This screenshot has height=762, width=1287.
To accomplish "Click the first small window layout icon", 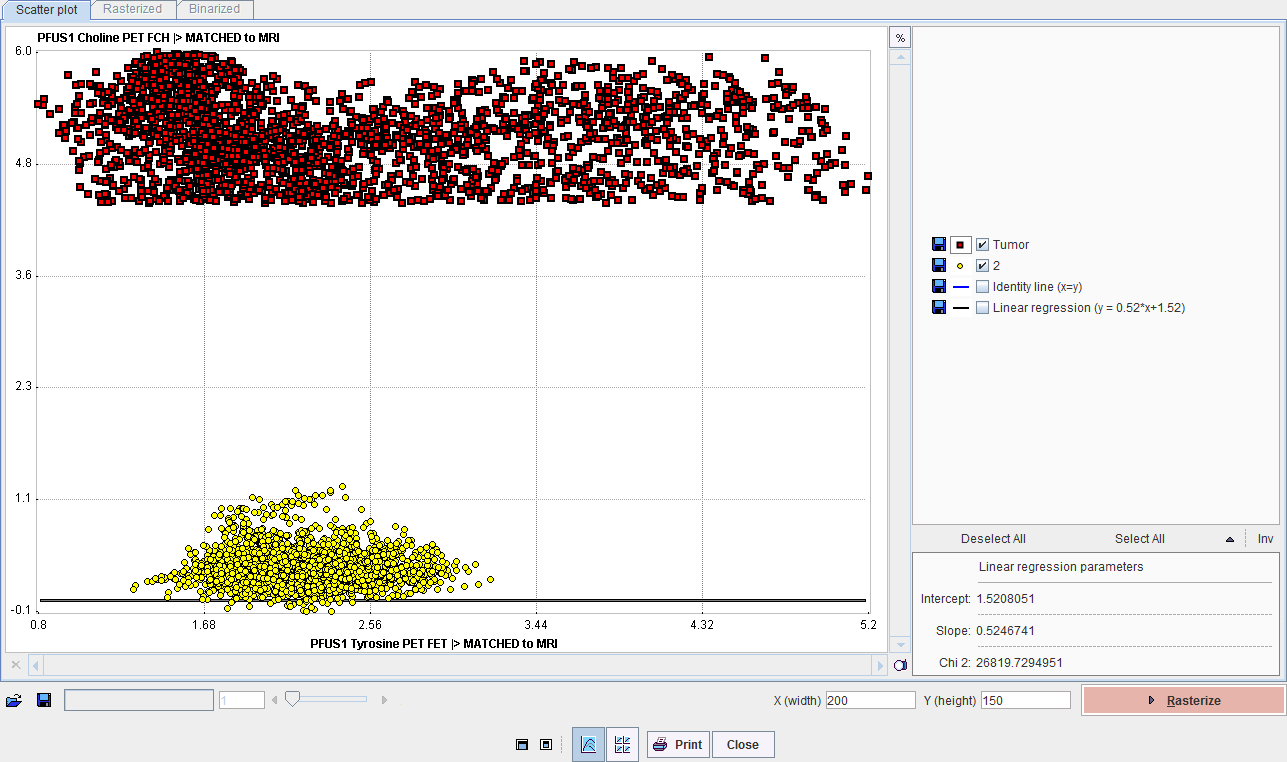I will 522,744.
